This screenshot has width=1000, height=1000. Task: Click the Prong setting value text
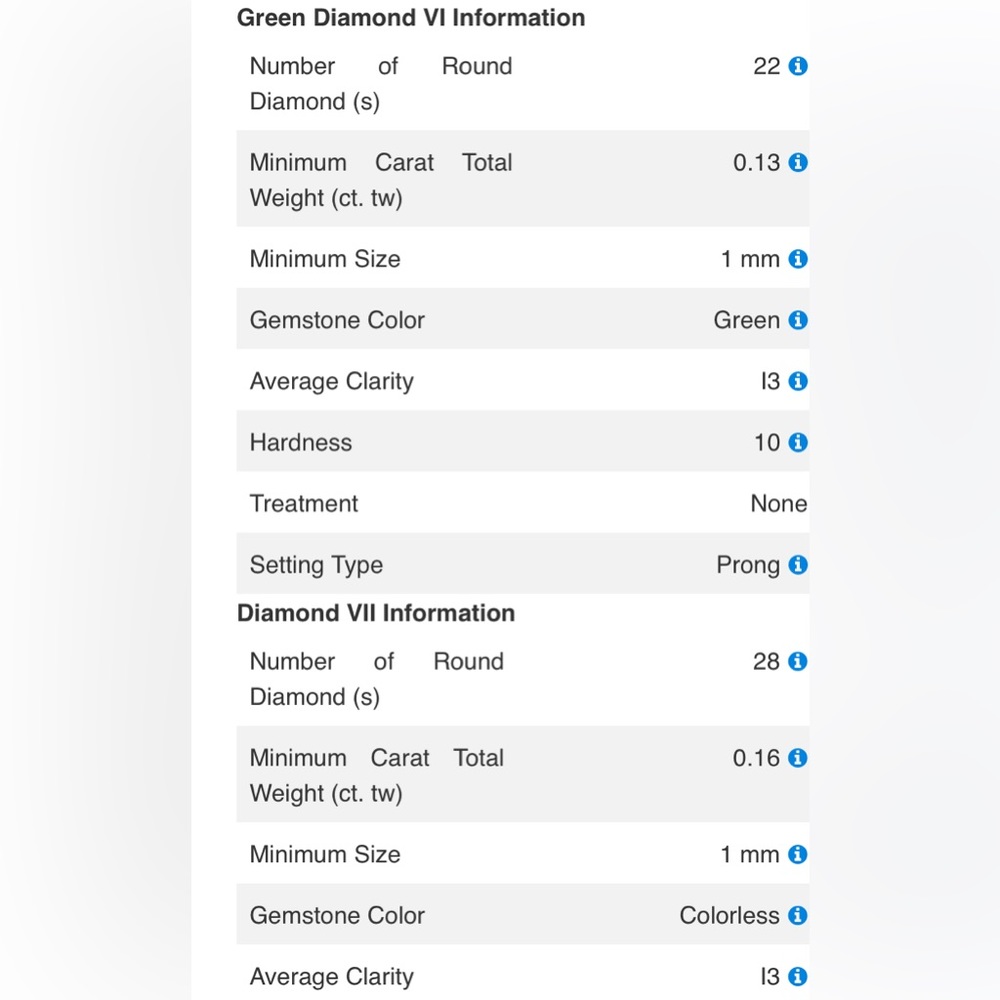[x=747, y=565]
